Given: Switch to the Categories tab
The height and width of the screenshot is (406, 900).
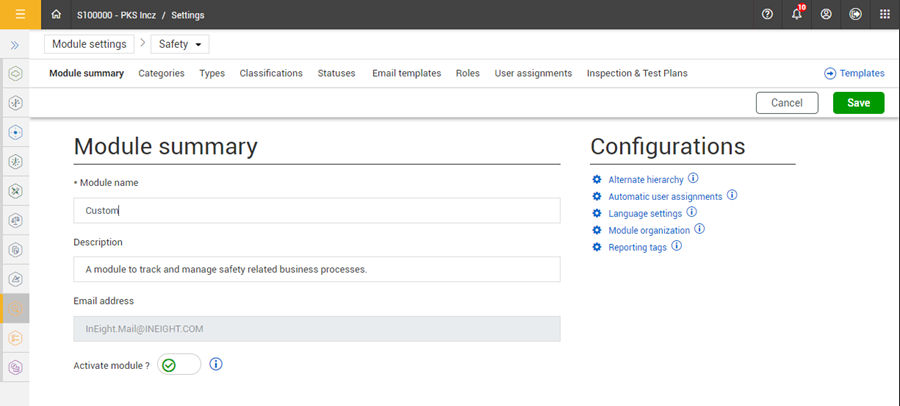Looking at the screenshot, I should (x=161, y=73).
